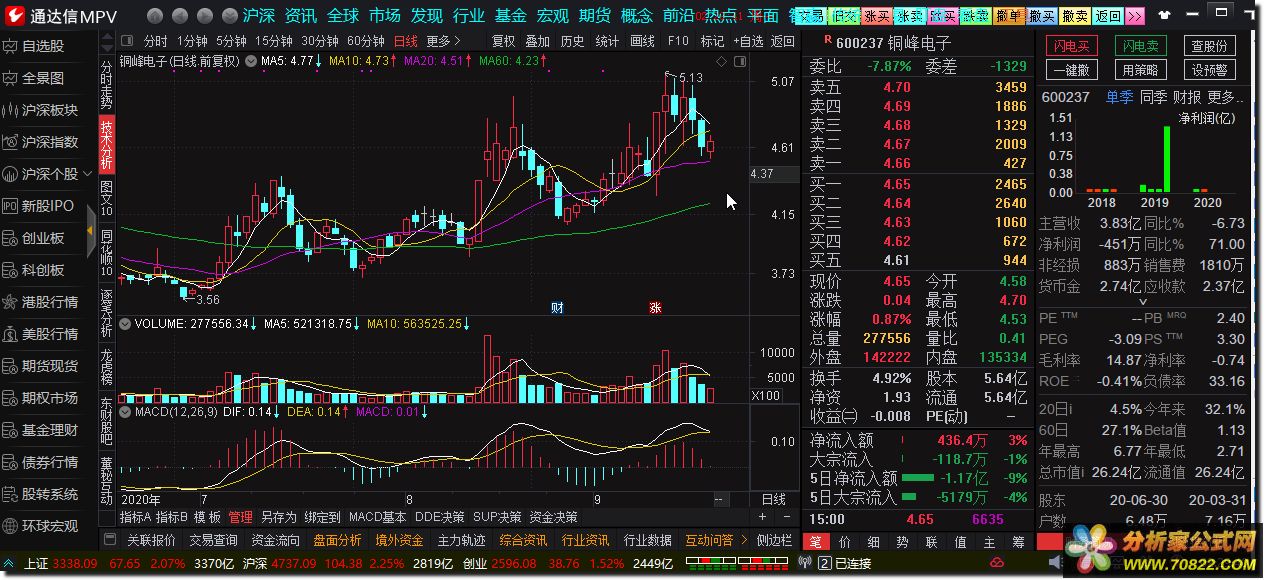
Task: Select the 资金流向 bottom tab
Action: (275, 540)
